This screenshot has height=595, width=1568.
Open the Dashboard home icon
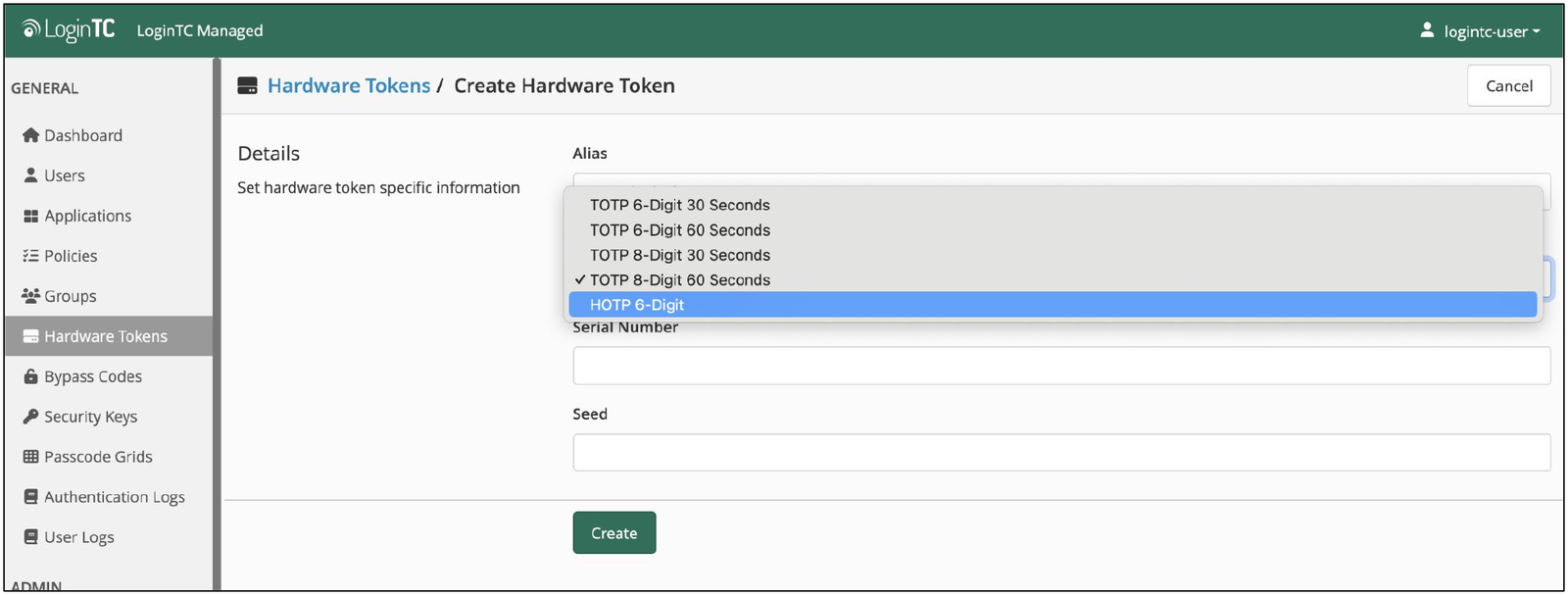tap(30, 135)
